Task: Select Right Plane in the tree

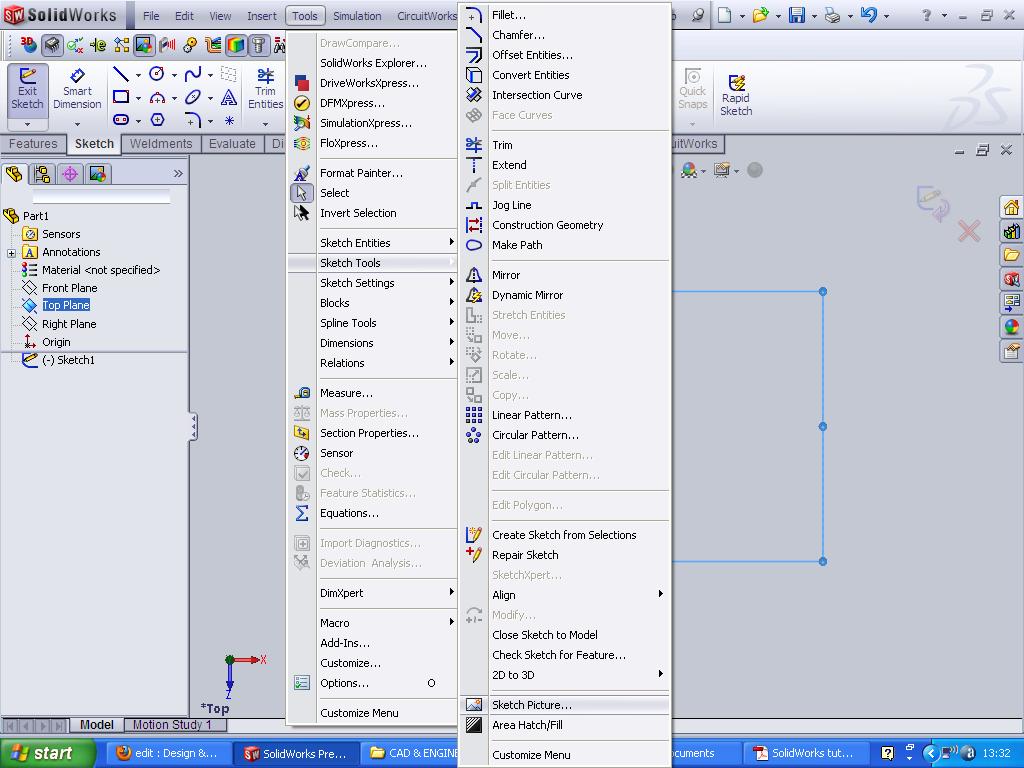Action: pos(69,324)
